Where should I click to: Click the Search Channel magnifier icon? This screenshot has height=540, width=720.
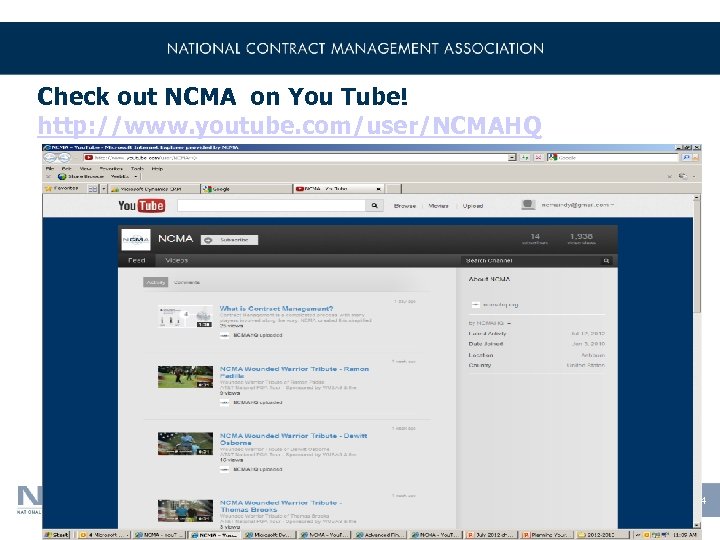tap(606, 260)
